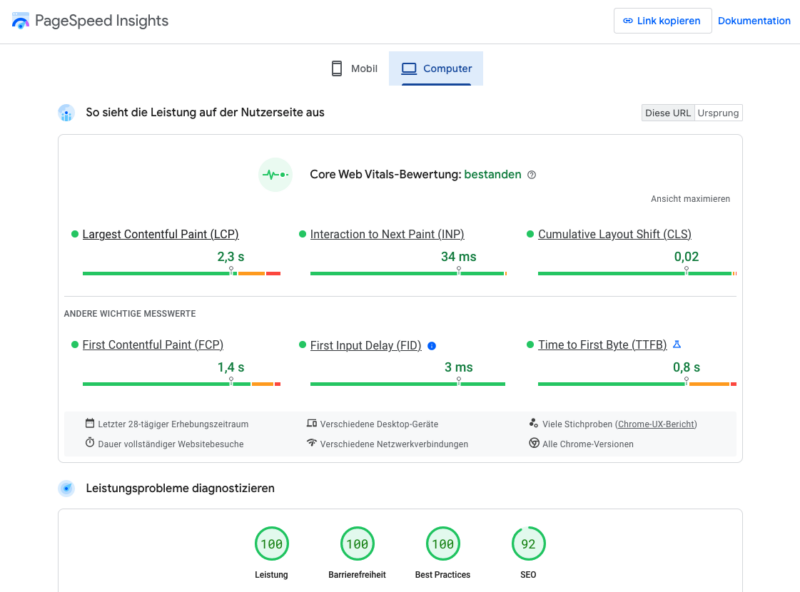
Task: Switch to the Mobil tab
Action: 354,69
